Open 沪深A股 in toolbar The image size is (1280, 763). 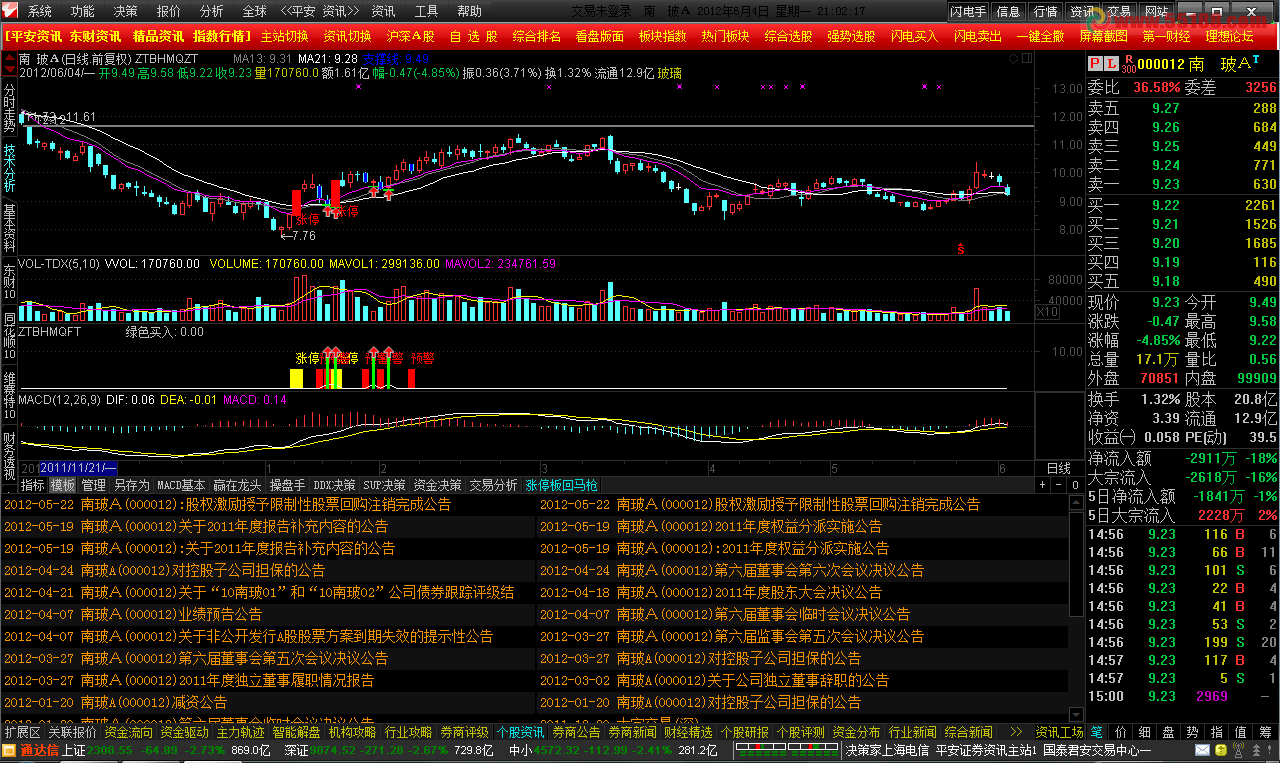410,36
